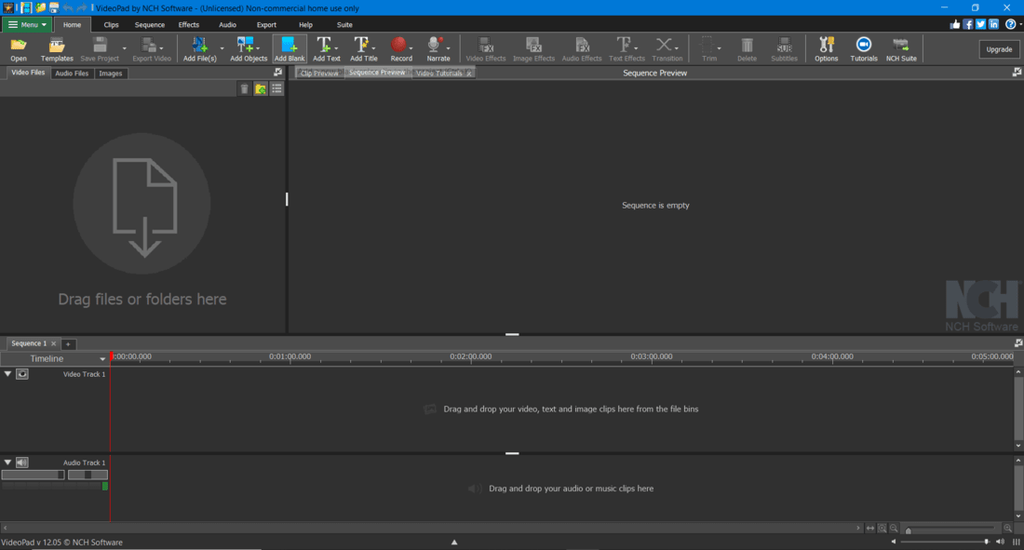
Task: Click the Upgrade button
Action: click(999, 50)
